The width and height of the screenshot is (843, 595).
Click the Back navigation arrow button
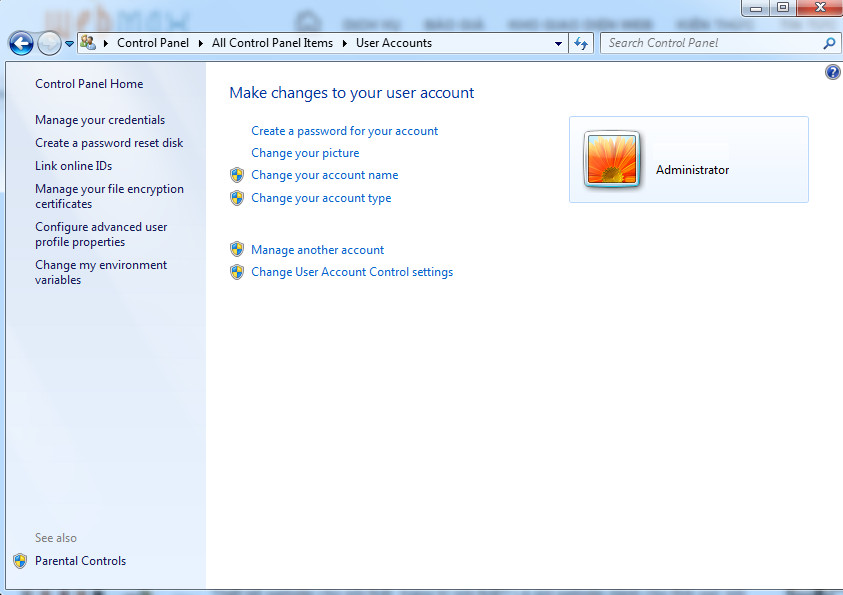(21, 43)
